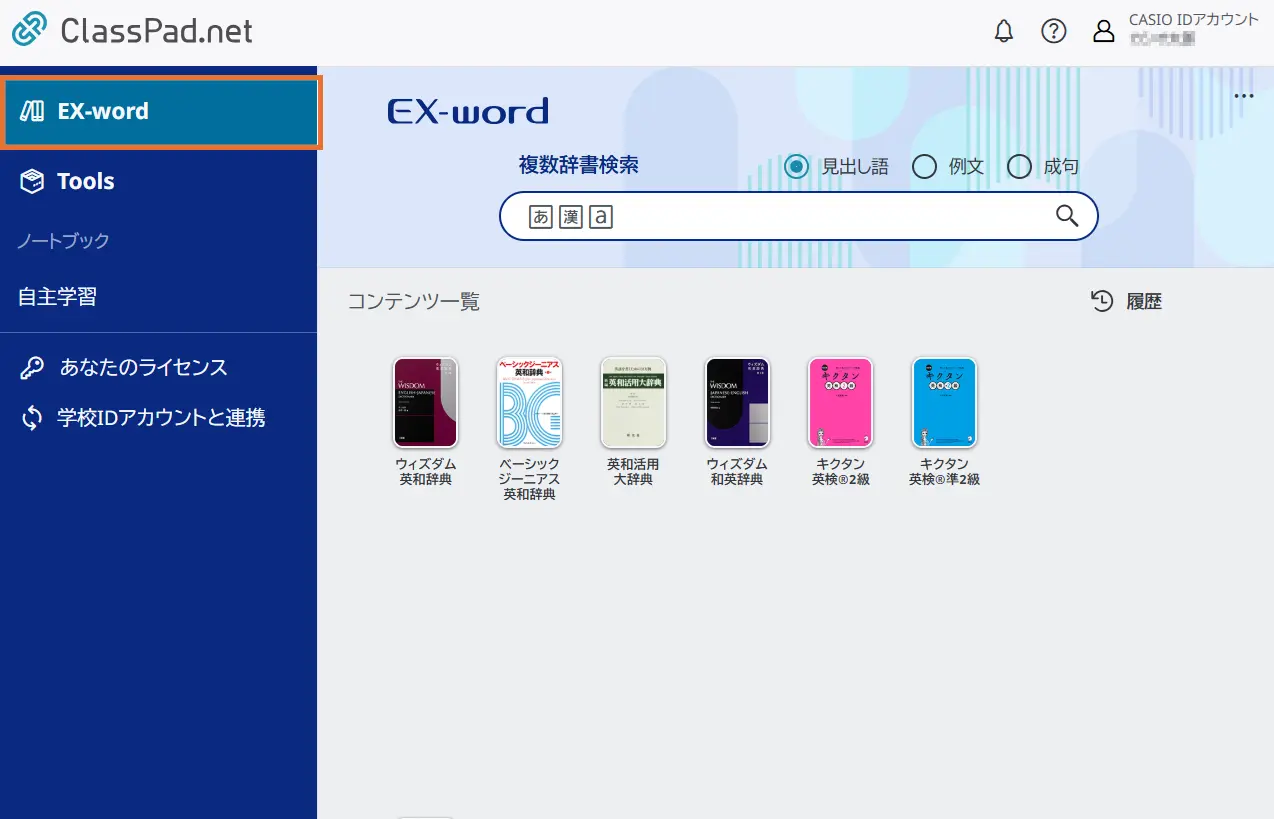Open 履歴 history
The height and width of the screenshot is (819, 1274).
point(1126,301)
